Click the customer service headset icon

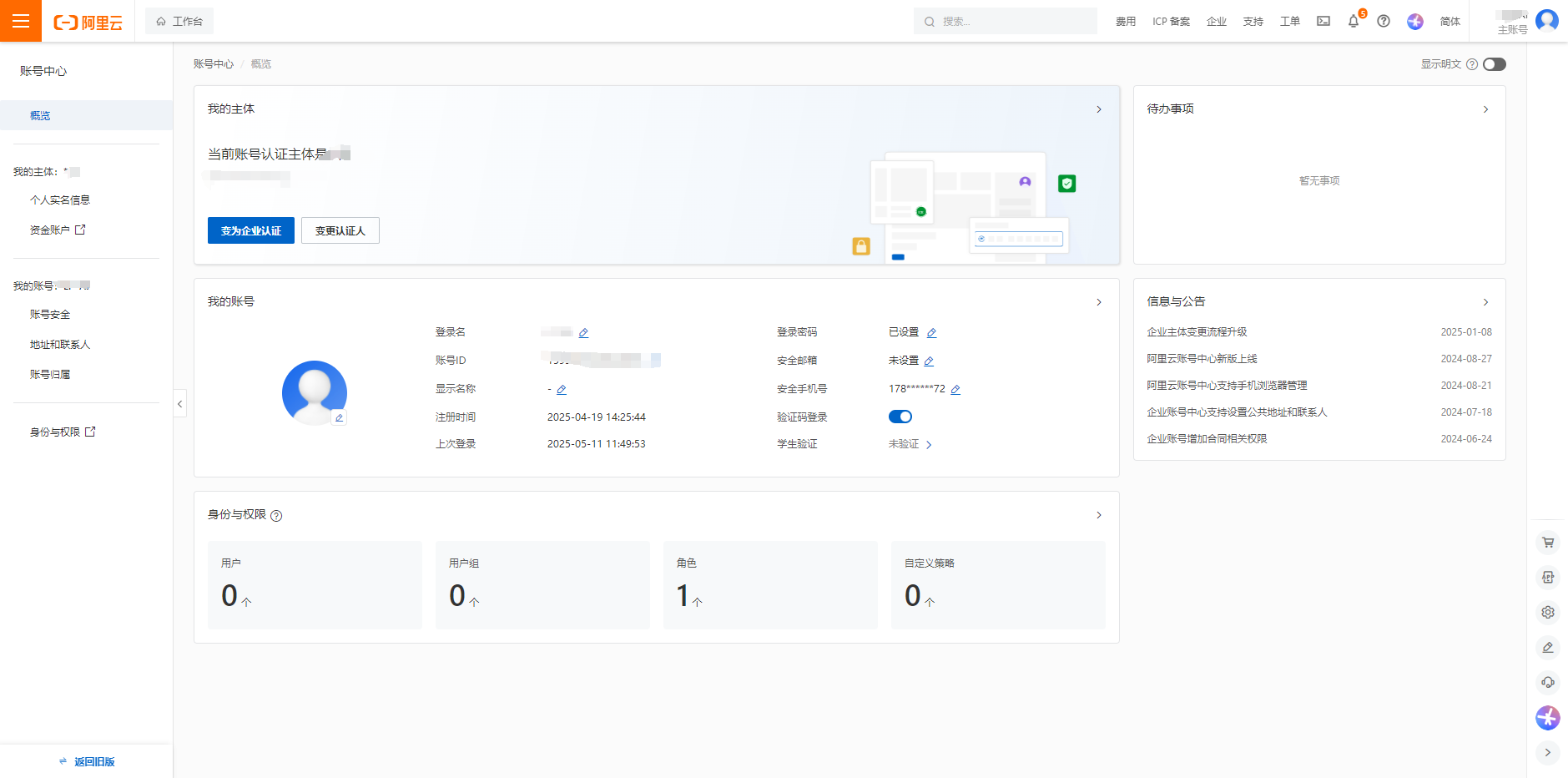[x=1548, y=683]
